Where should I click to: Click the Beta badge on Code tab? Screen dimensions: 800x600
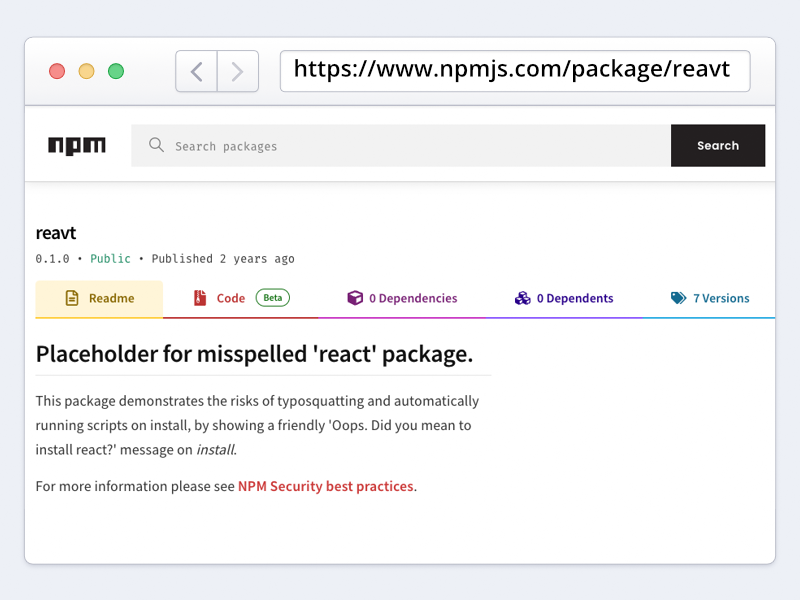tap(272, 298)
